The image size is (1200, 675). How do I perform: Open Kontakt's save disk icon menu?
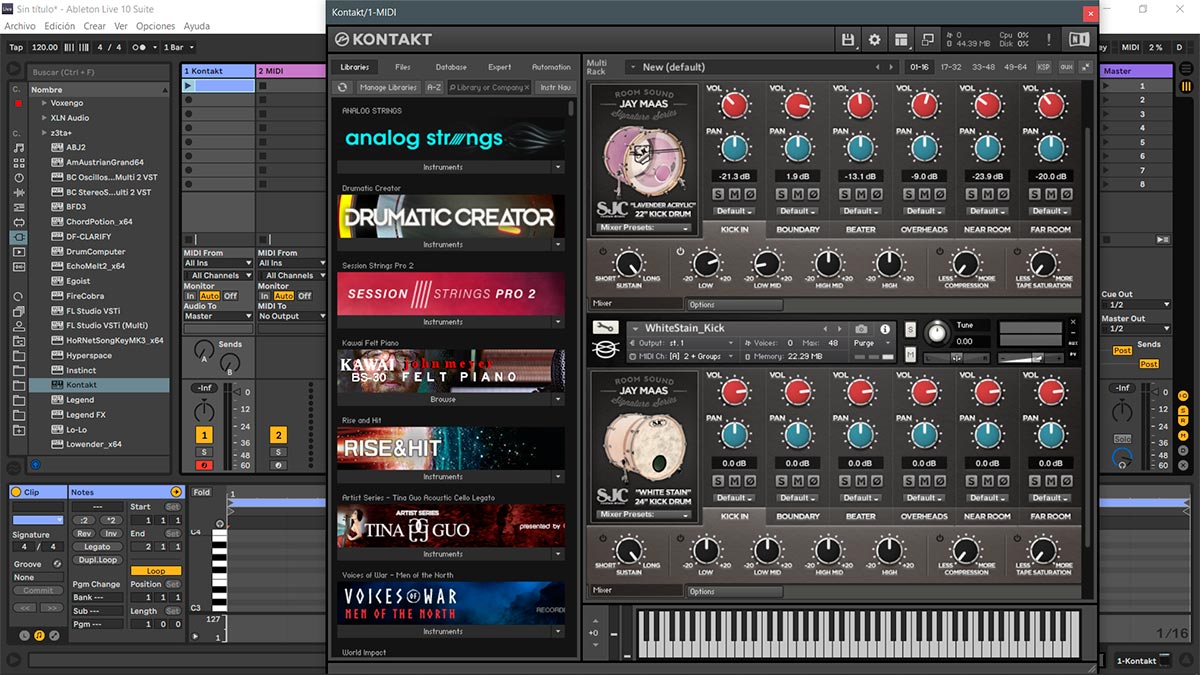point(848,39)
